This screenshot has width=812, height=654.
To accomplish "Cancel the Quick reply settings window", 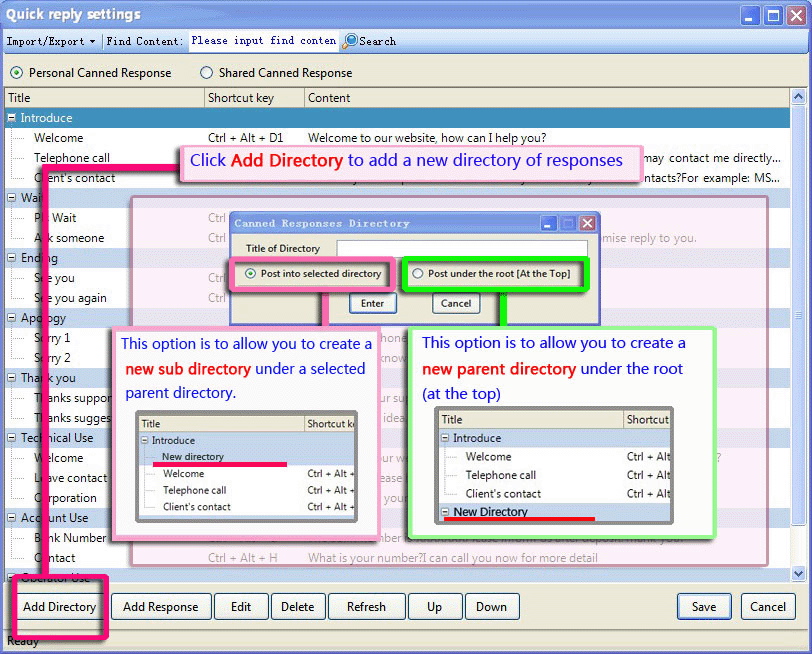I will 768,607.
